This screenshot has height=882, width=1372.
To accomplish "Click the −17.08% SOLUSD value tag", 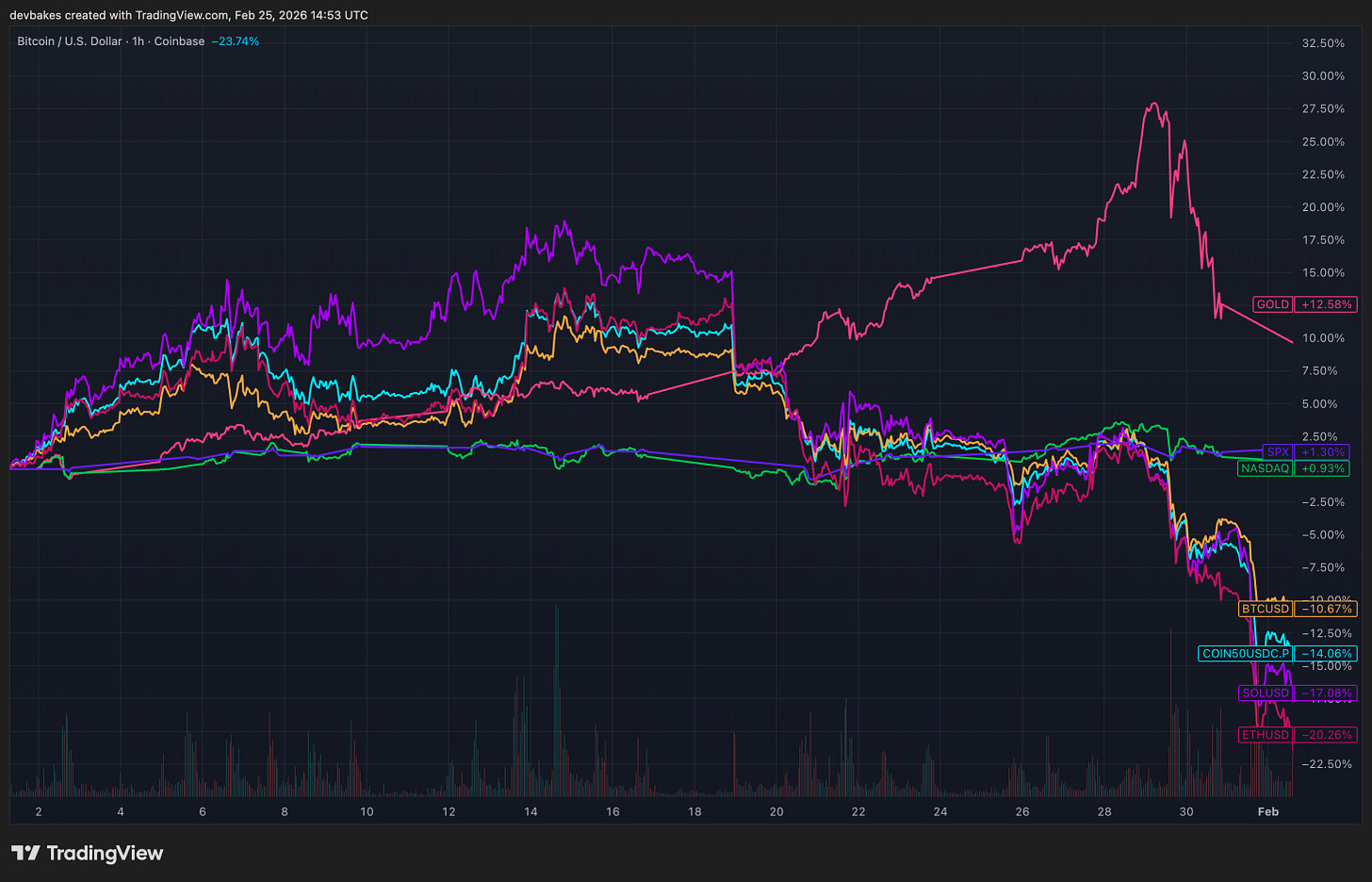I will (x=1327, y=693).
